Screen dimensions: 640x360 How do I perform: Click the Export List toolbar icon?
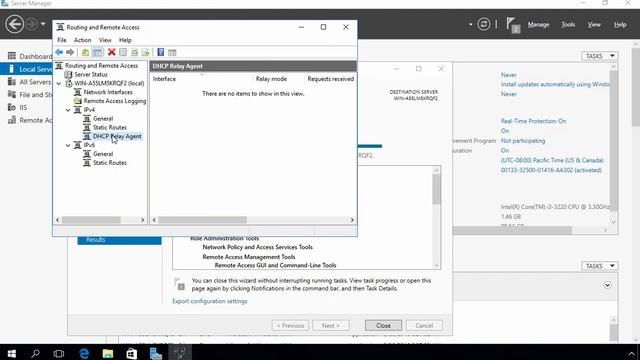pos(145,52)
